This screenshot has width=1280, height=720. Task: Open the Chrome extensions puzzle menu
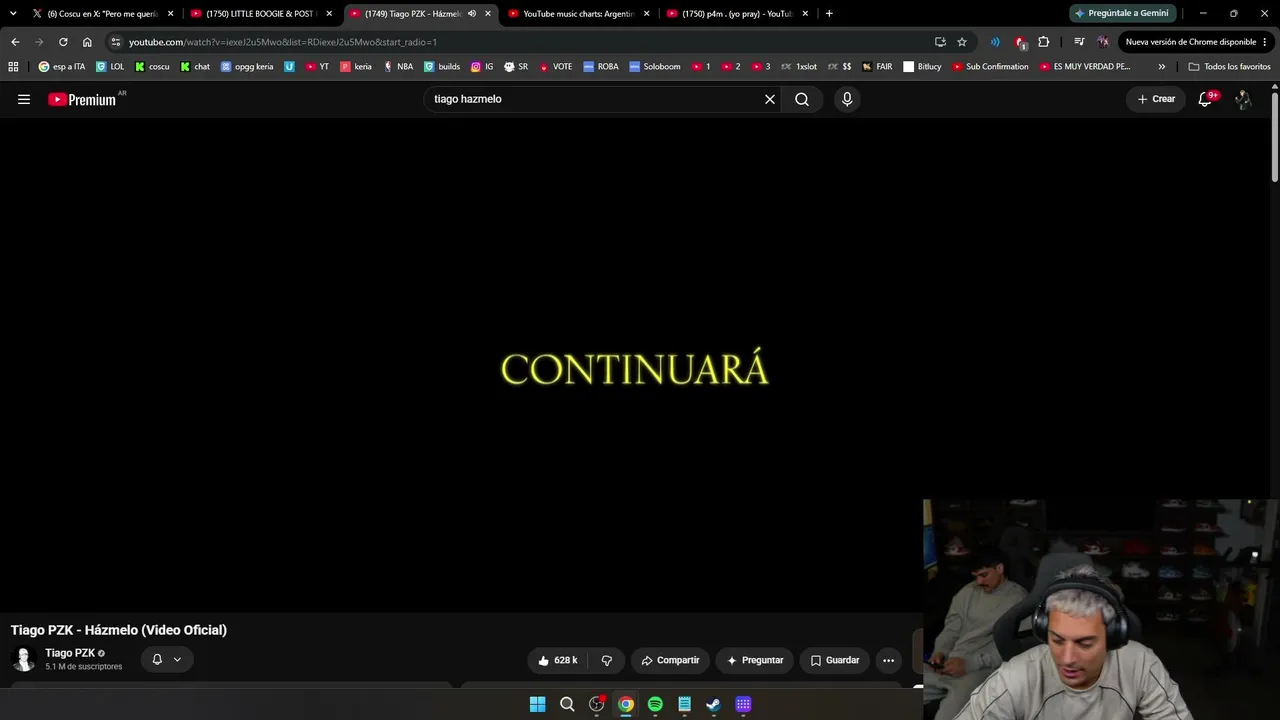(x=1044, y=42)
